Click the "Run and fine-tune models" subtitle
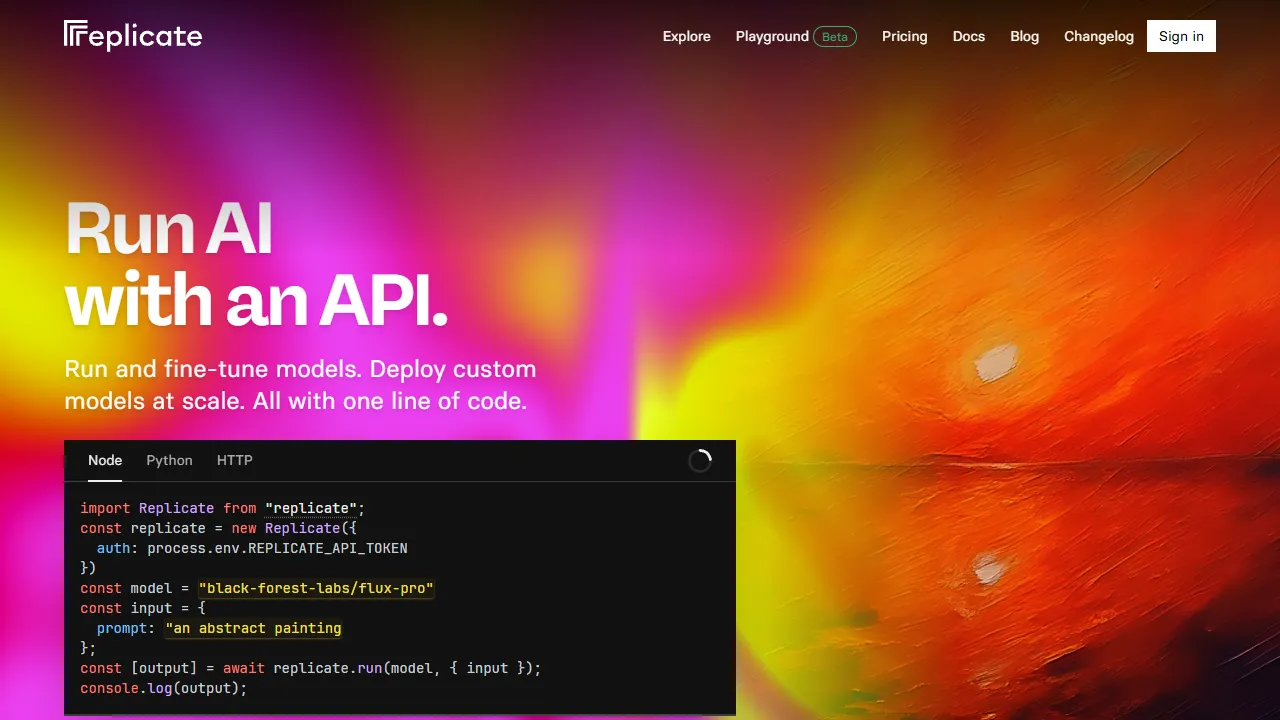The height and width of the screenshot is (720, 1280). pos(300,385)
